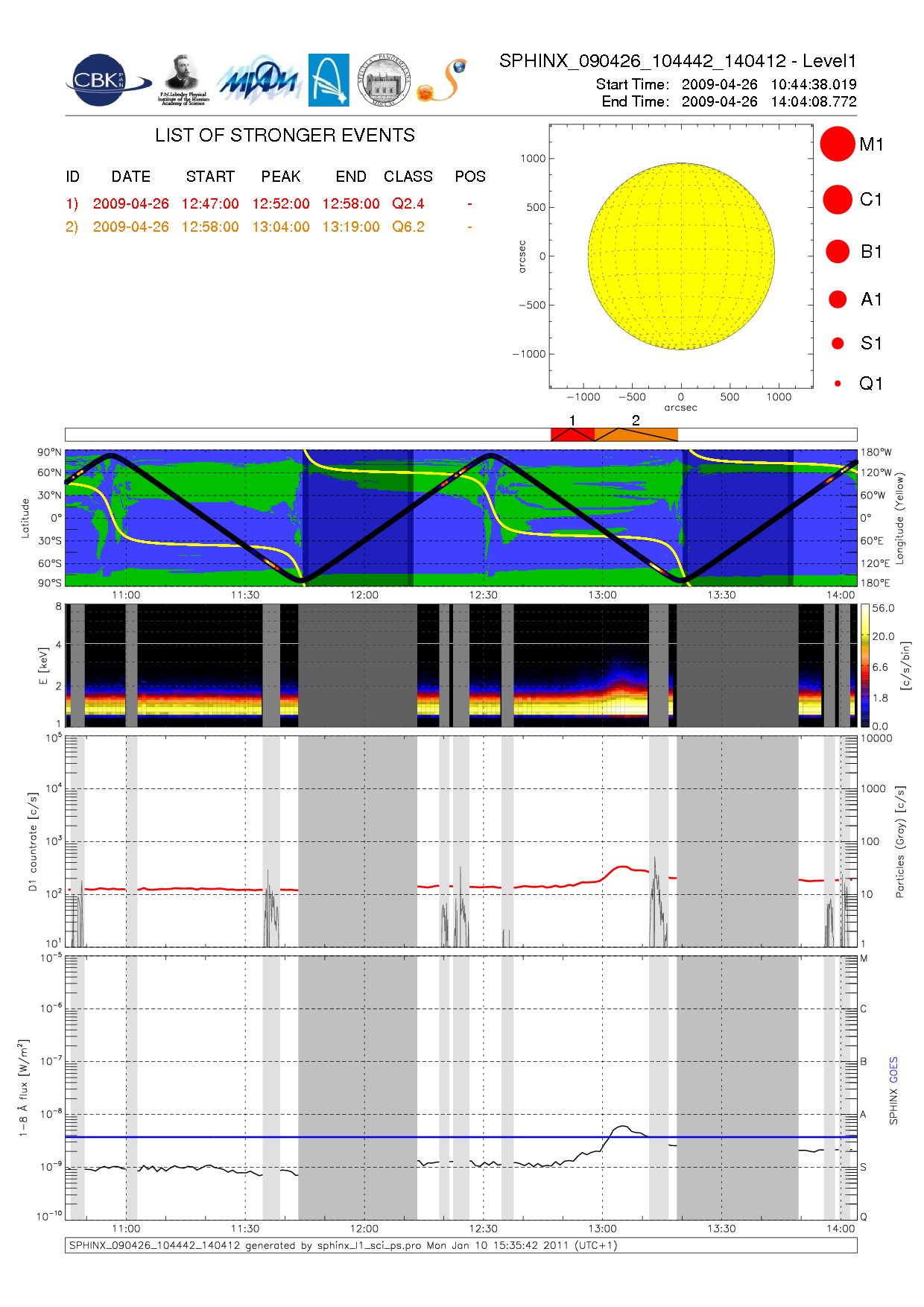Click the 13:30 tick on bottom flux axis
Image resolution: width=924 pixels, height=1307 pixels.
(x=721, y=1229)
